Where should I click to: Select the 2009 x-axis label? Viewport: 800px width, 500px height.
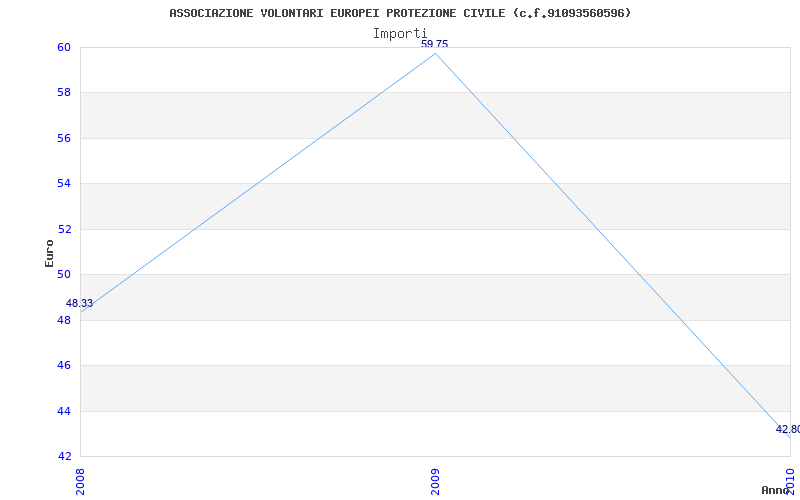(x=435, y=481)
